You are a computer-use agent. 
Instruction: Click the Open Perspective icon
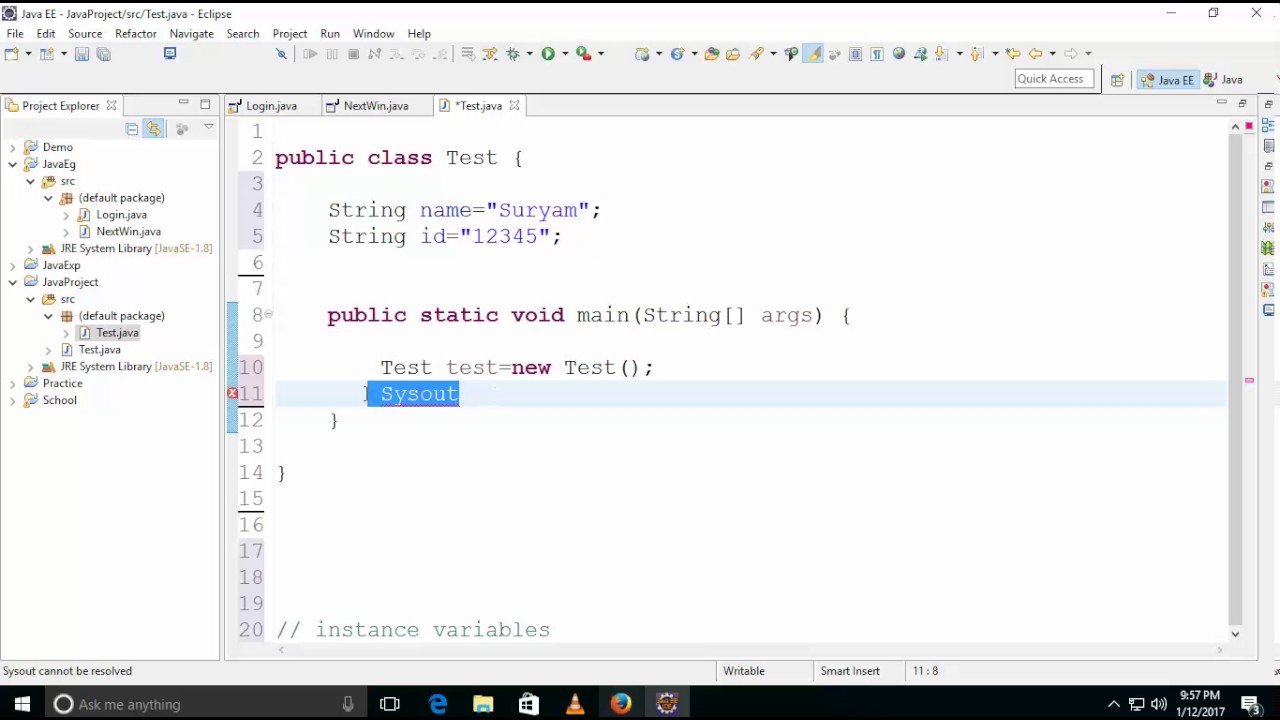[x=1117, y=80]
